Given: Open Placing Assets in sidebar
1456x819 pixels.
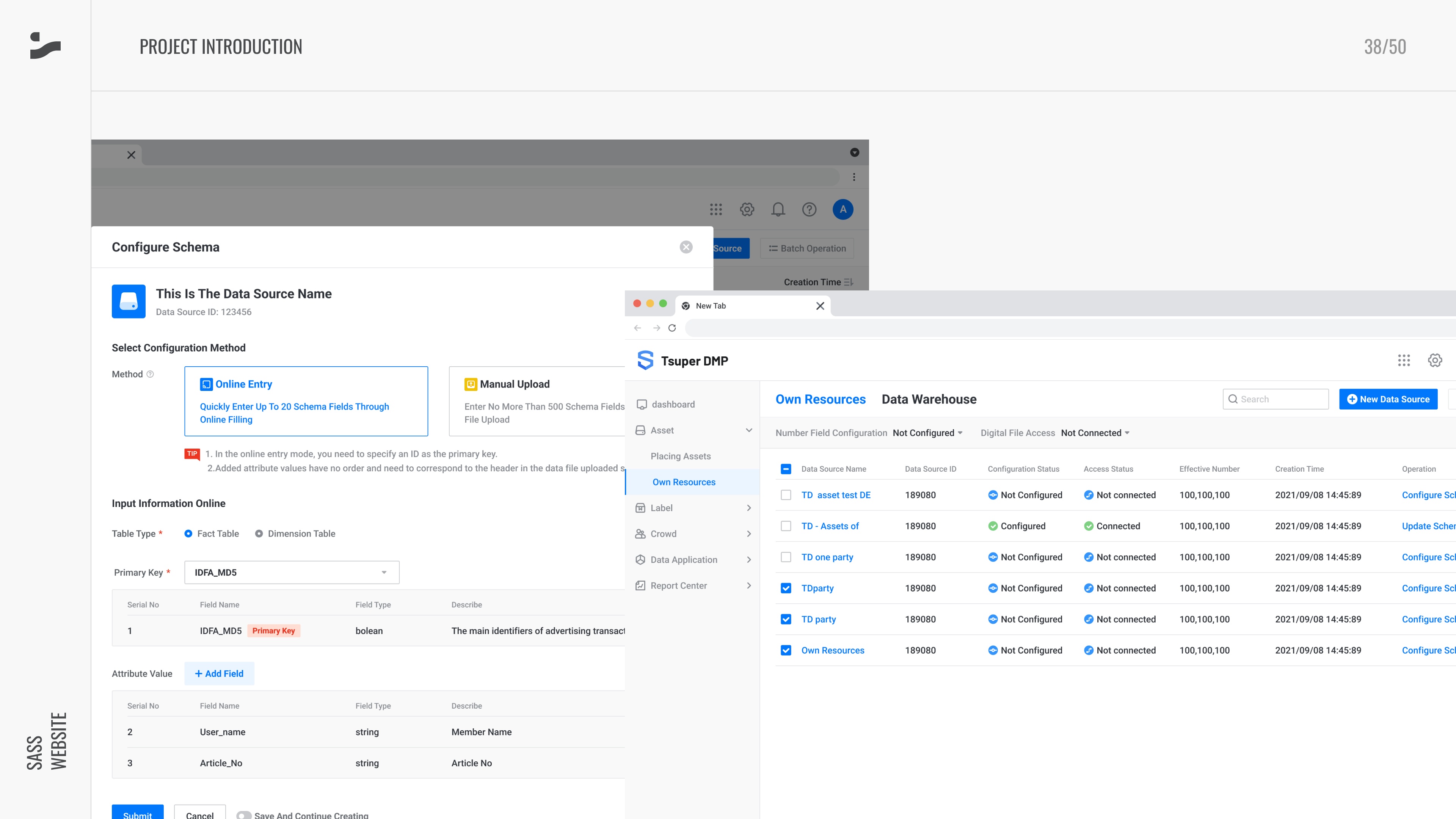Looking at the screenshot, I should 681,456.
